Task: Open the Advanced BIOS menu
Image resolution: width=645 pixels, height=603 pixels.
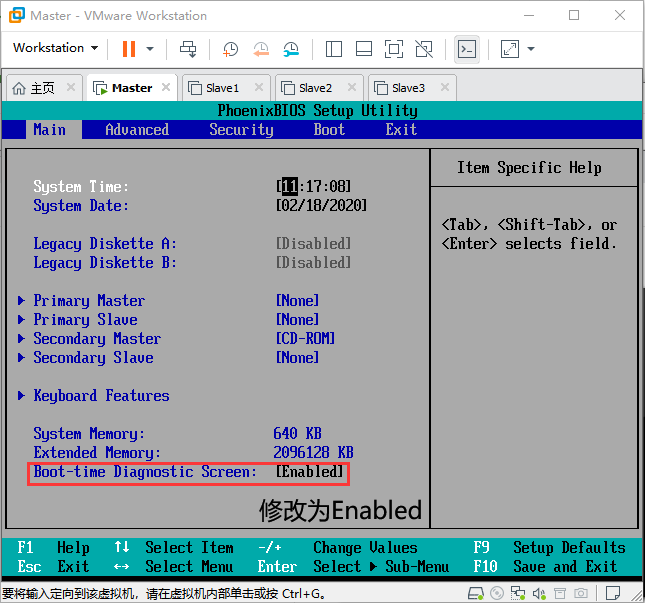Action: pyautogui.click(x=137, y=130)
